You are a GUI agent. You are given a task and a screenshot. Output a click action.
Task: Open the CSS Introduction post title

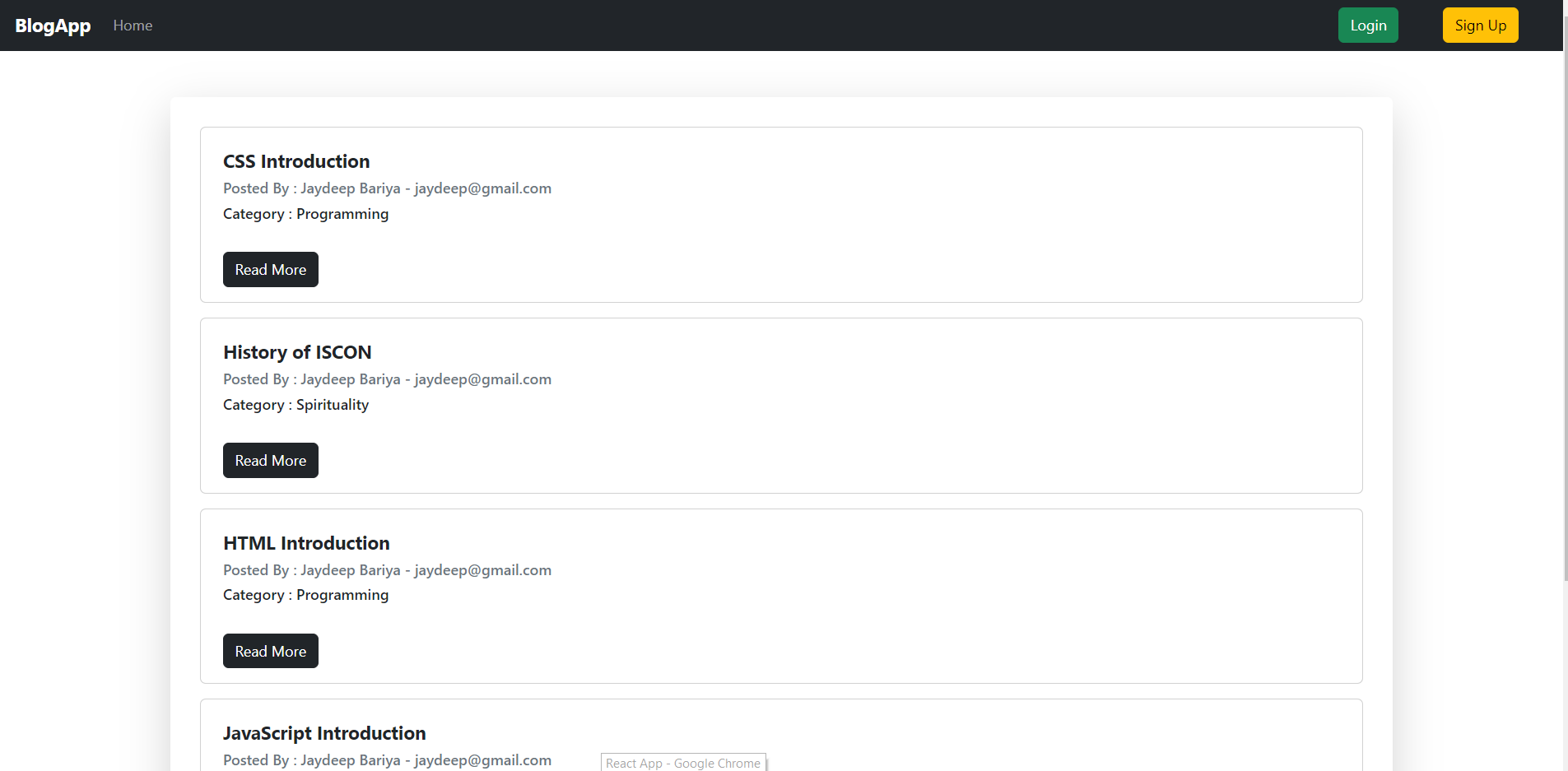click(x=296, y=161)
